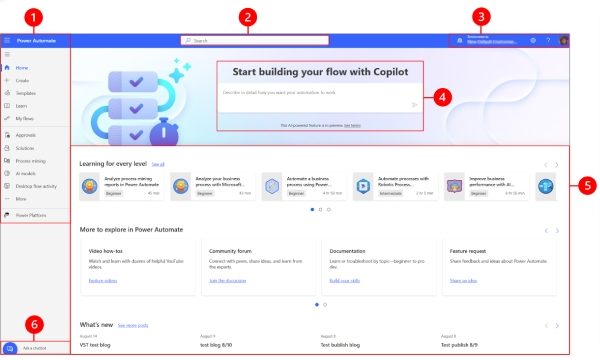Advance Learning carousel with right chevron
600x360 pixels.
point(557,165)
